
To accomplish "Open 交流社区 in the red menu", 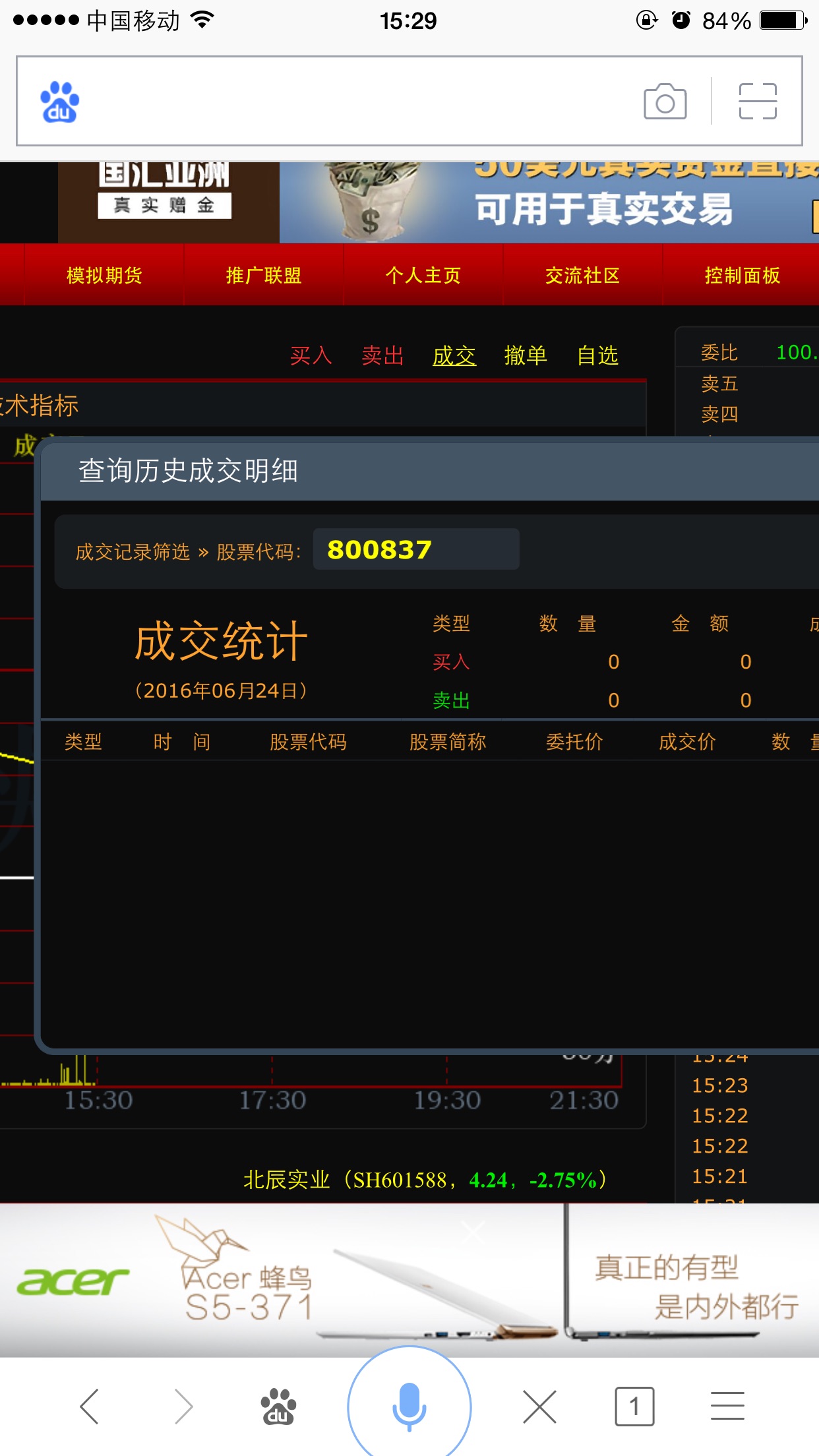I will 583,275.
